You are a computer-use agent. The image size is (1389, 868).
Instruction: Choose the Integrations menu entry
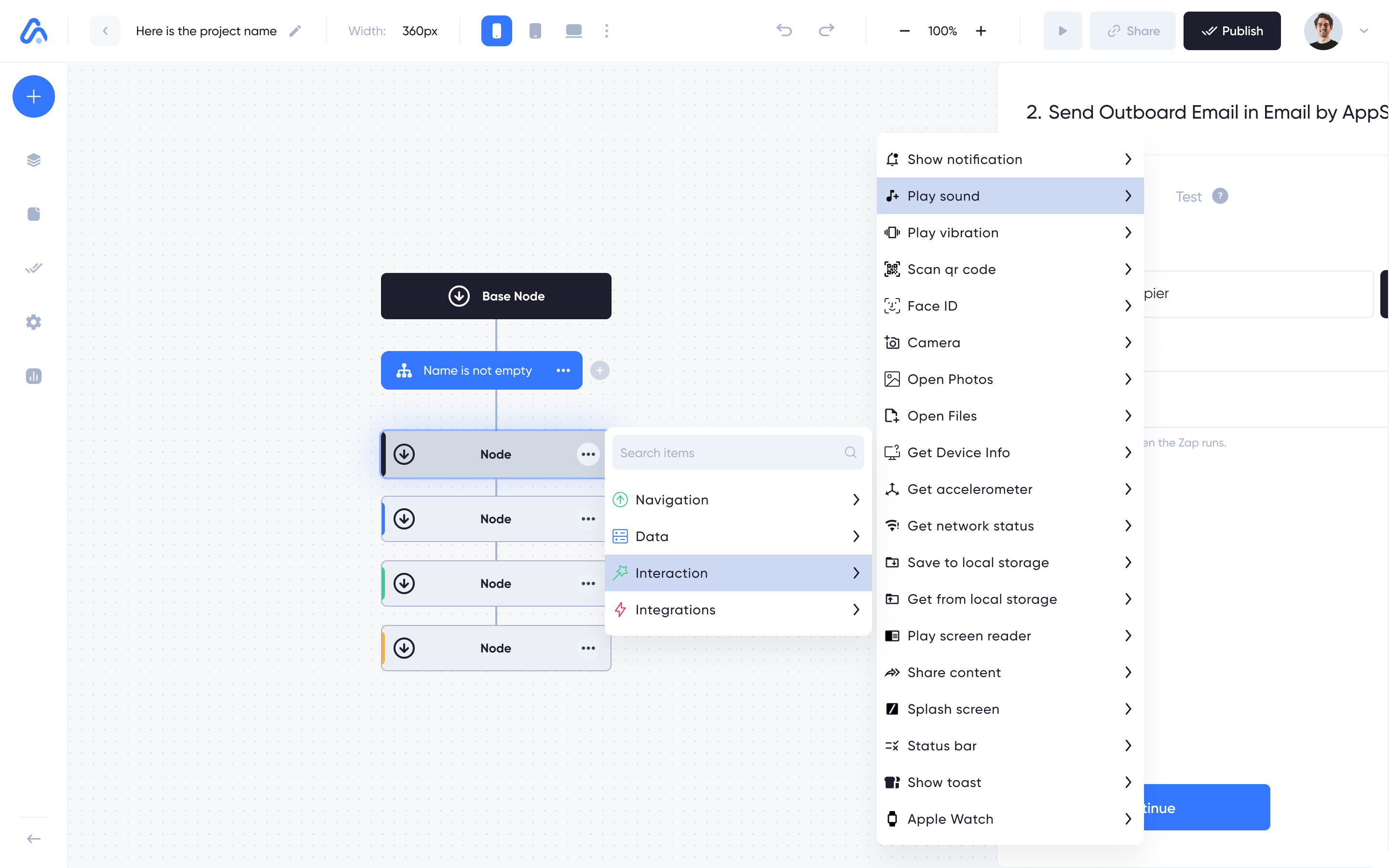pyautogui.click(x=738, y=610)
